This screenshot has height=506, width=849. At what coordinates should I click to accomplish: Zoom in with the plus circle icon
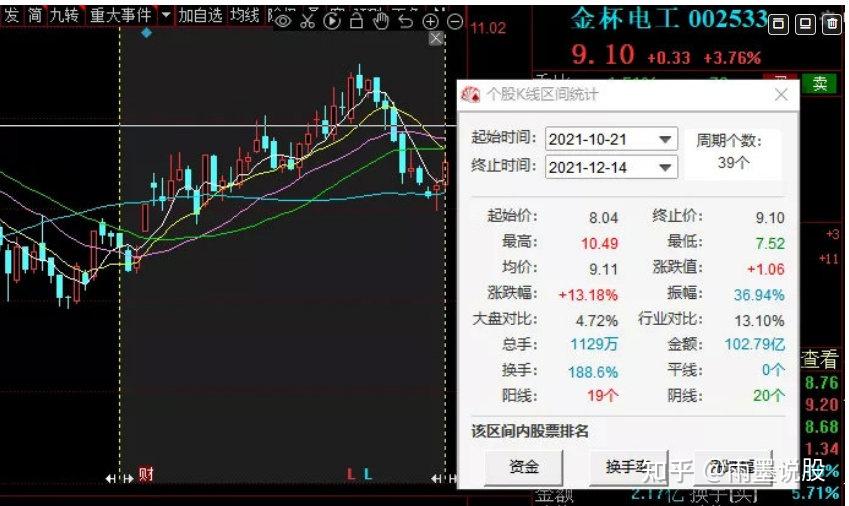pyautogui.click(x=430, y=22)
